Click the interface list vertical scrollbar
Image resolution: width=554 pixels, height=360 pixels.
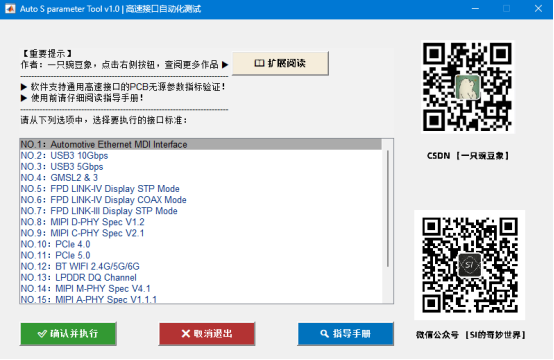click(388, 208)
